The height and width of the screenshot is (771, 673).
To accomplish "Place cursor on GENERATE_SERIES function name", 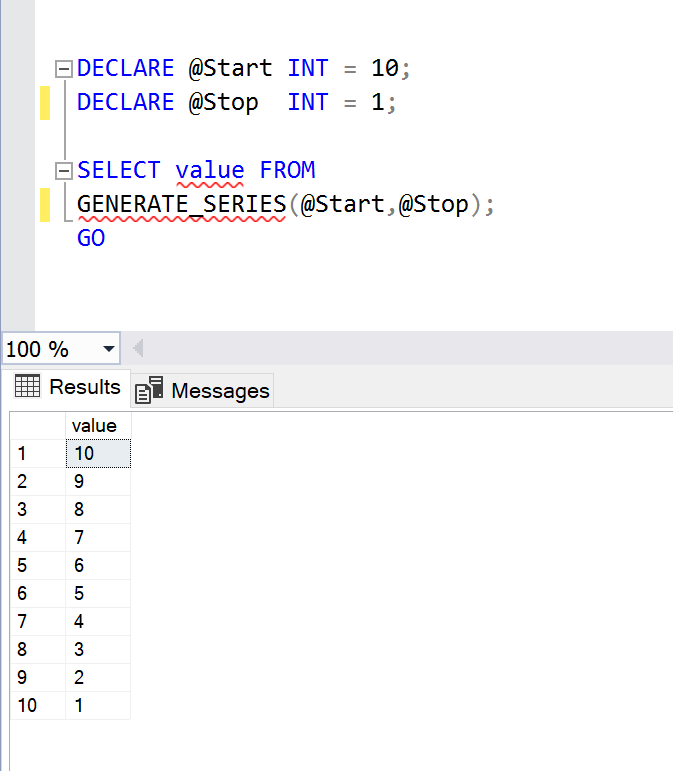I will click(x=180, y=205).
